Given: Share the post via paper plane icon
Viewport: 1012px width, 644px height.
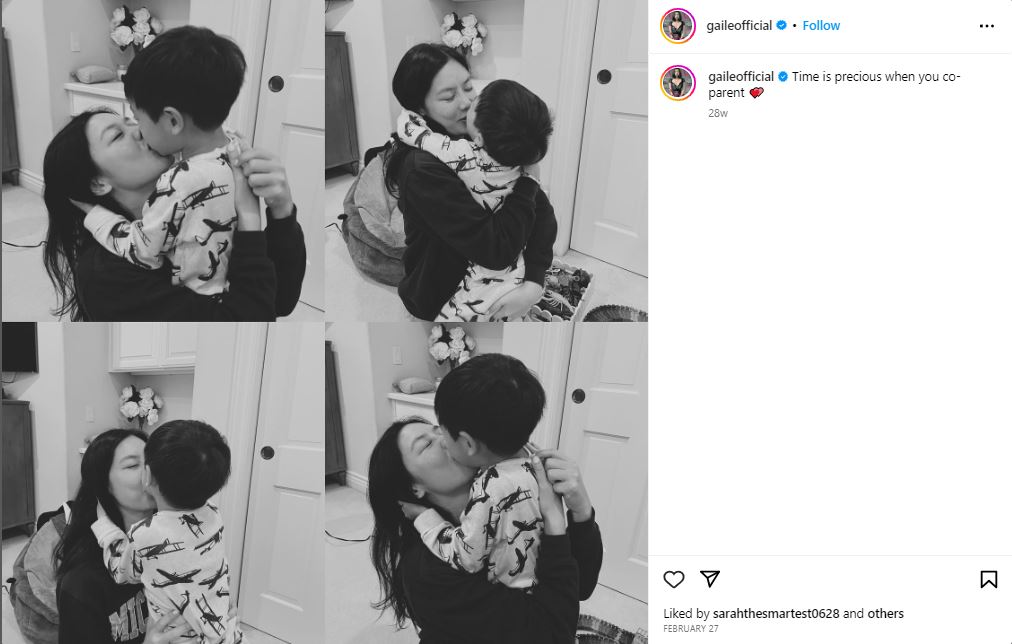Looking at the screenshot, I should [710, 579].
